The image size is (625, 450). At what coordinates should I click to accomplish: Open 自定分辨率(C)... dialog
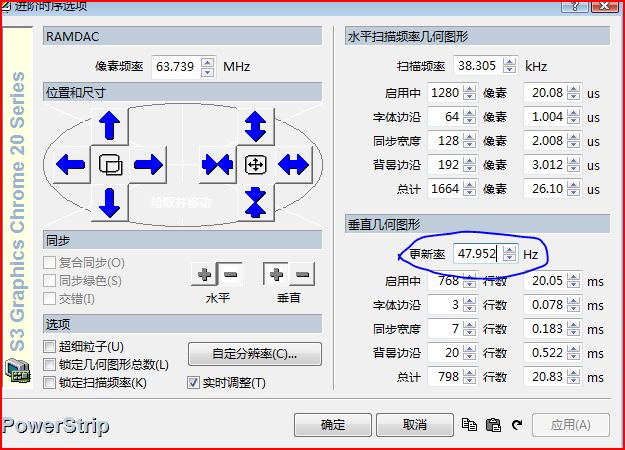point(255,354)
